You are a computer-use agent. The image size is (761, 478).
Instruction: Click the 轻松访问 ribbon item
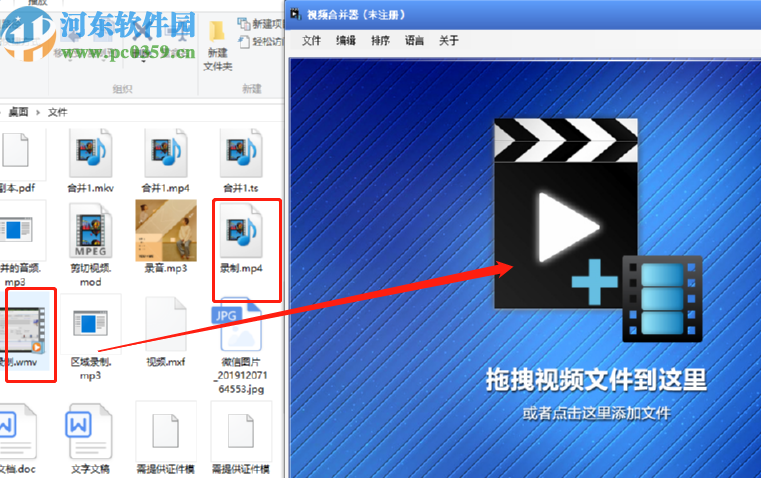coord(261,42)
